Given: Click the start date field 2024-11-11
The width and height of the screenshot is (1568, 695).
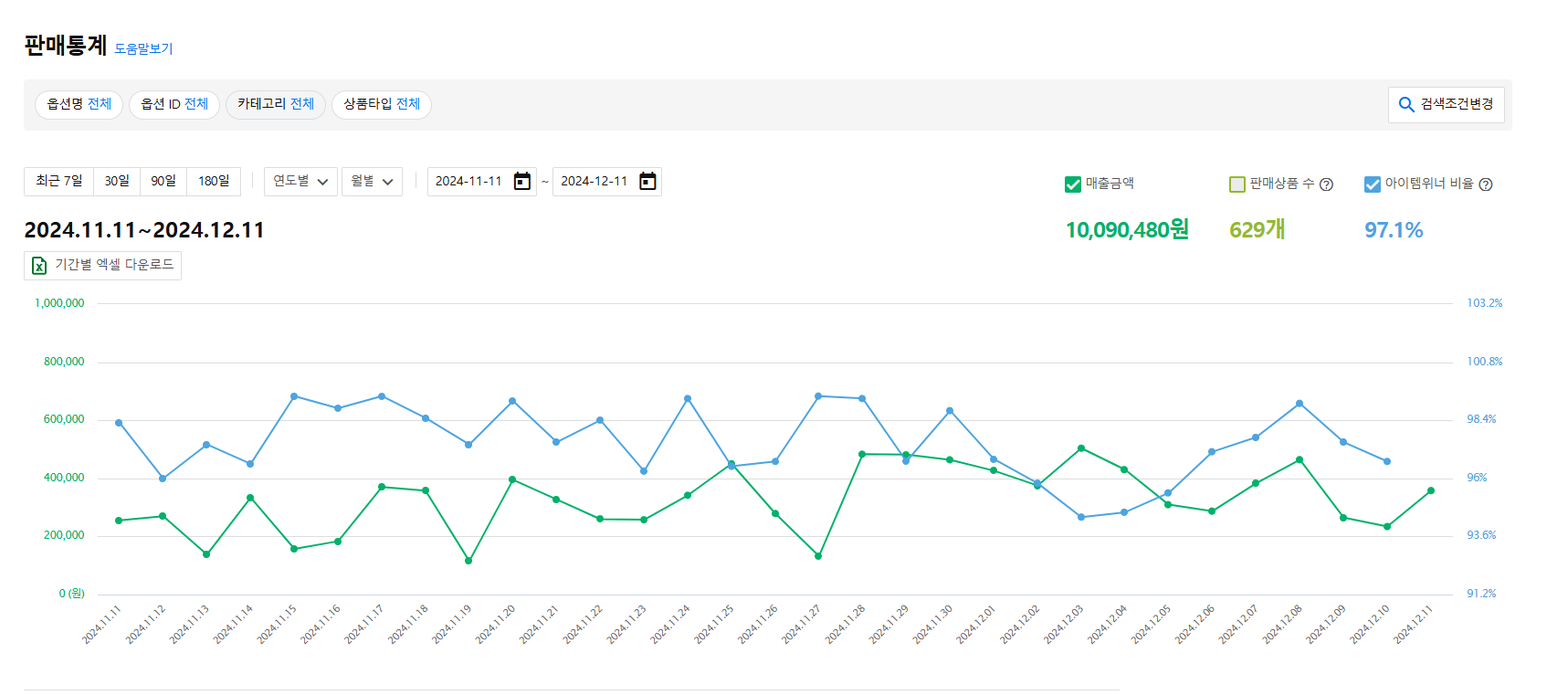Looking at the screenshot, I should (468, 182).
